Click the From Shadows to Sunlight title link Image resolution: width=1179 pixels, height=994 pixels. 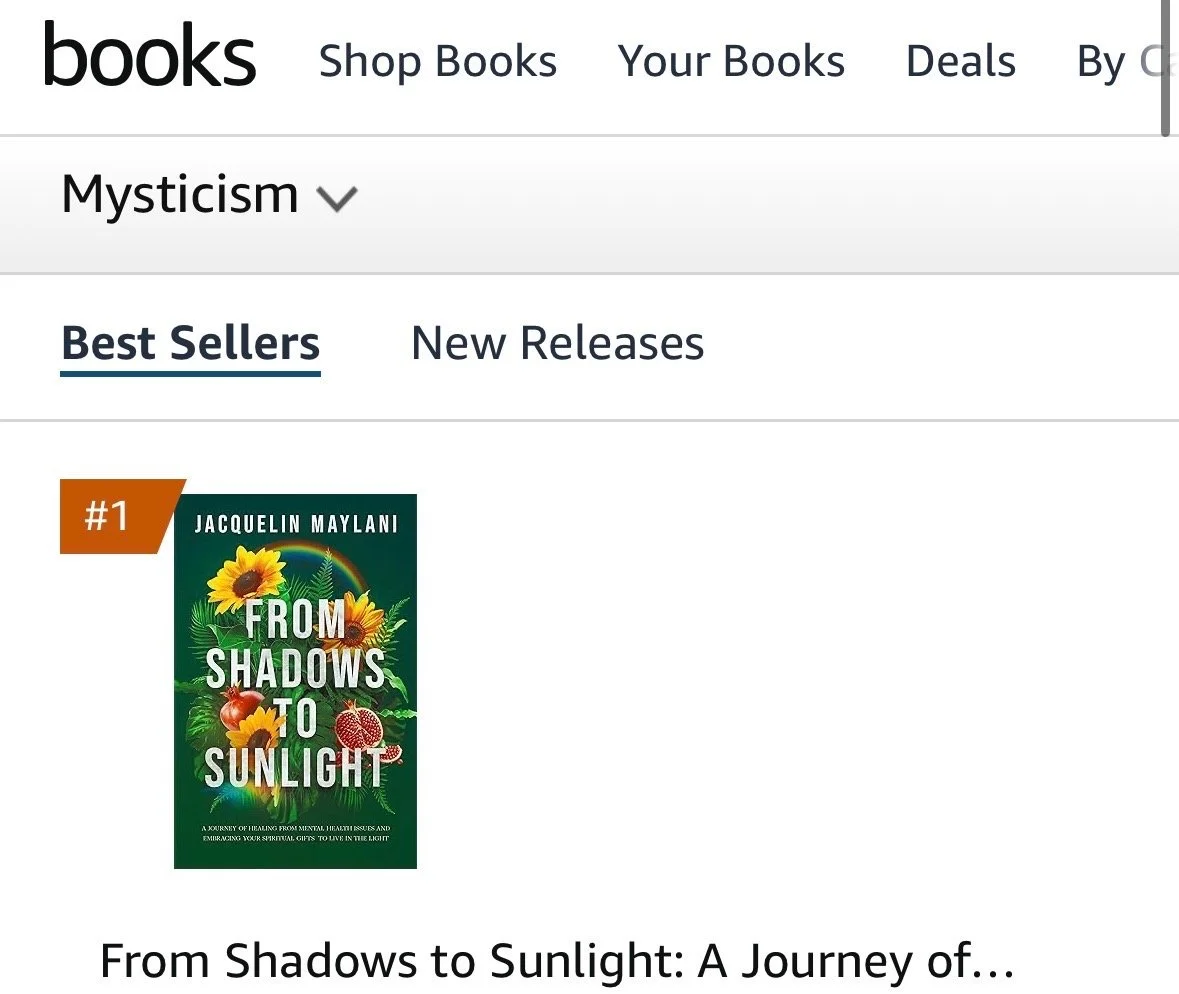coord(557,961)
